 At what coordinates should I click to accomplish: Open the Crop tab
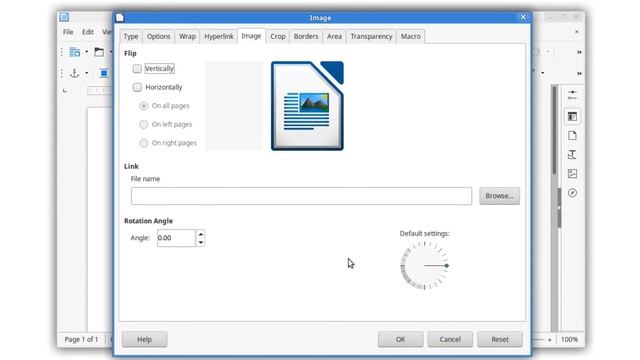click(x=278, y=36)
